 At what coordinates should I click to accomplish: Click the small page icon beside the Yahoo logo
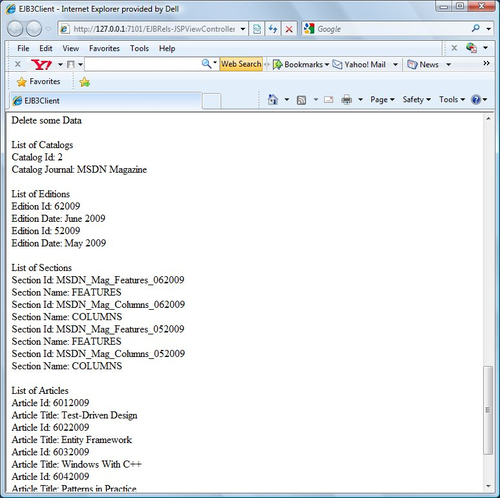(71, 64)
